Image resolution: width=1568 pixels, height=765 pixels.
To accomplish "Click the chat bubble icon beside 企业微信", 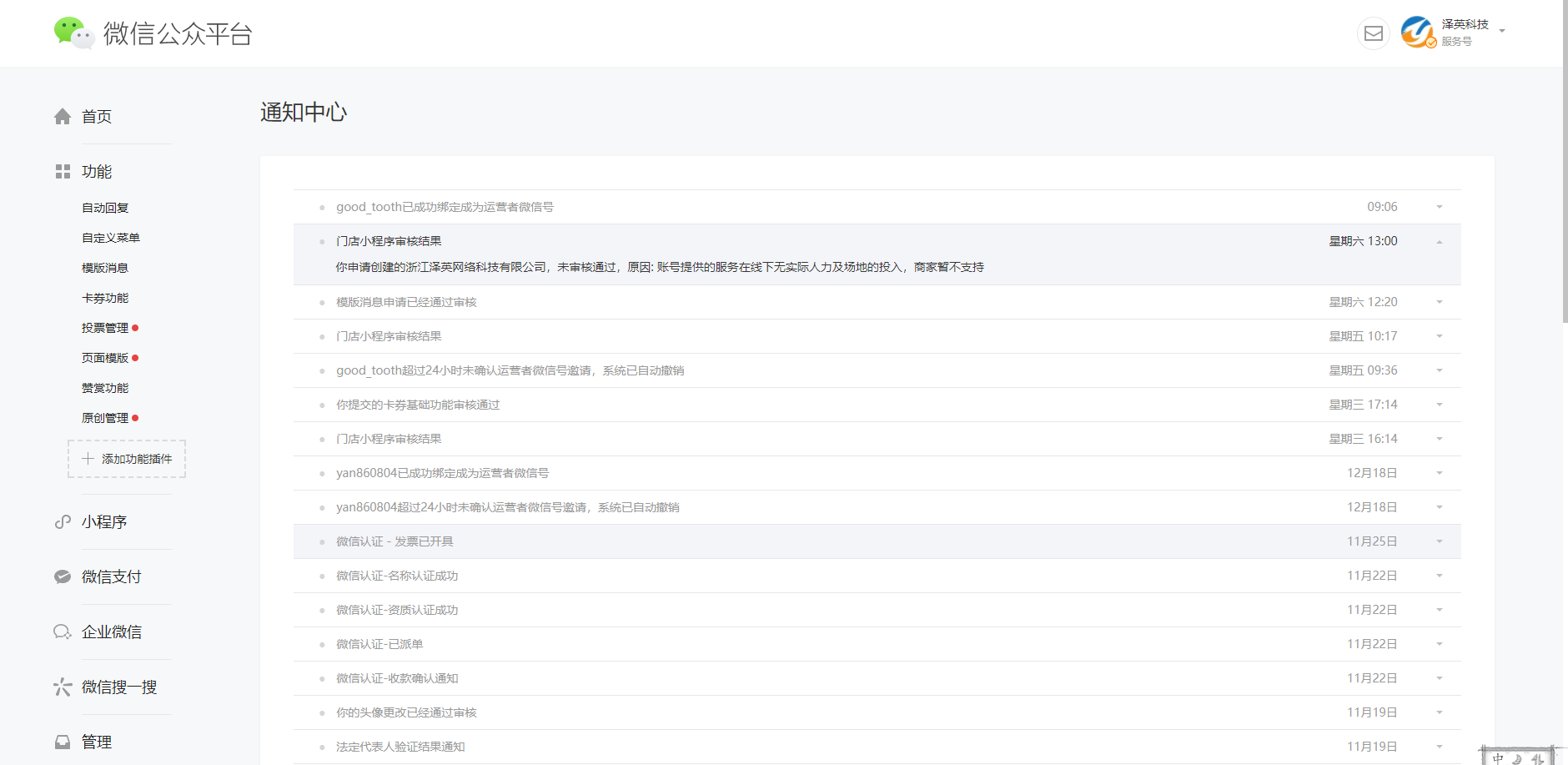I will (63, 632).
